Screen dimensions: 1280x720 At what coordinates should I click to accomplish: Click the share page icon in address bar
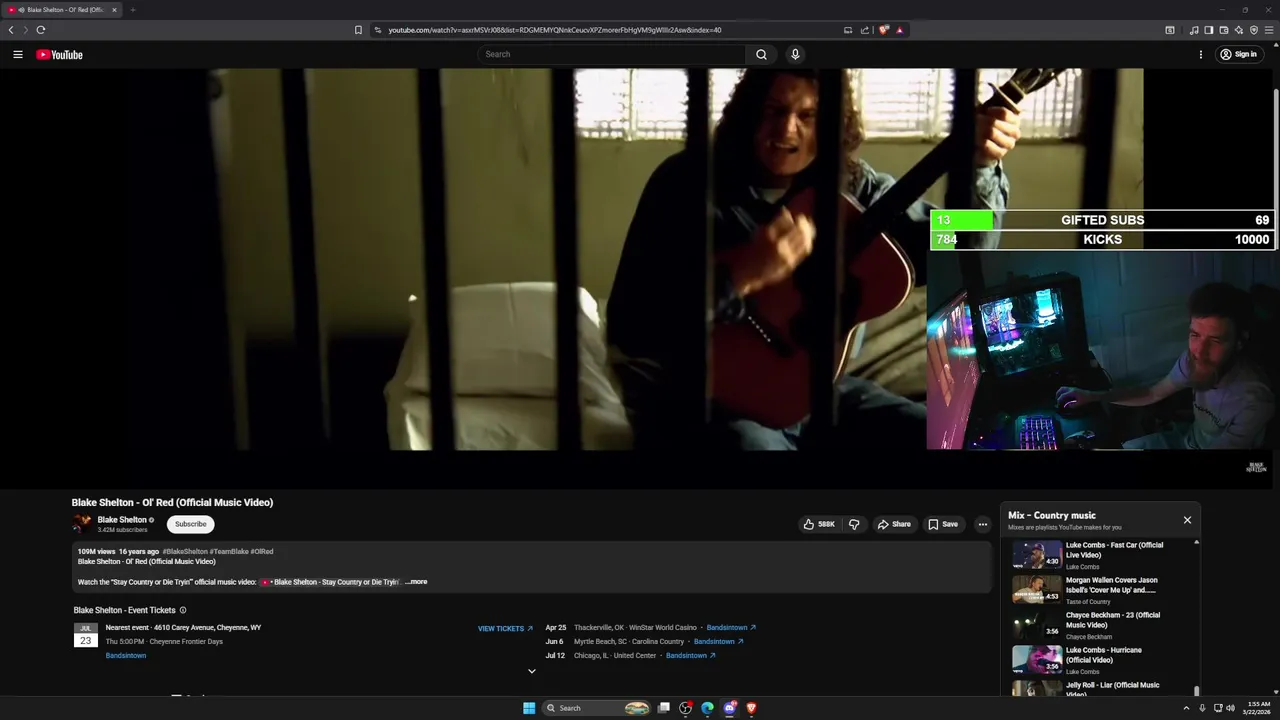(865, 30)
